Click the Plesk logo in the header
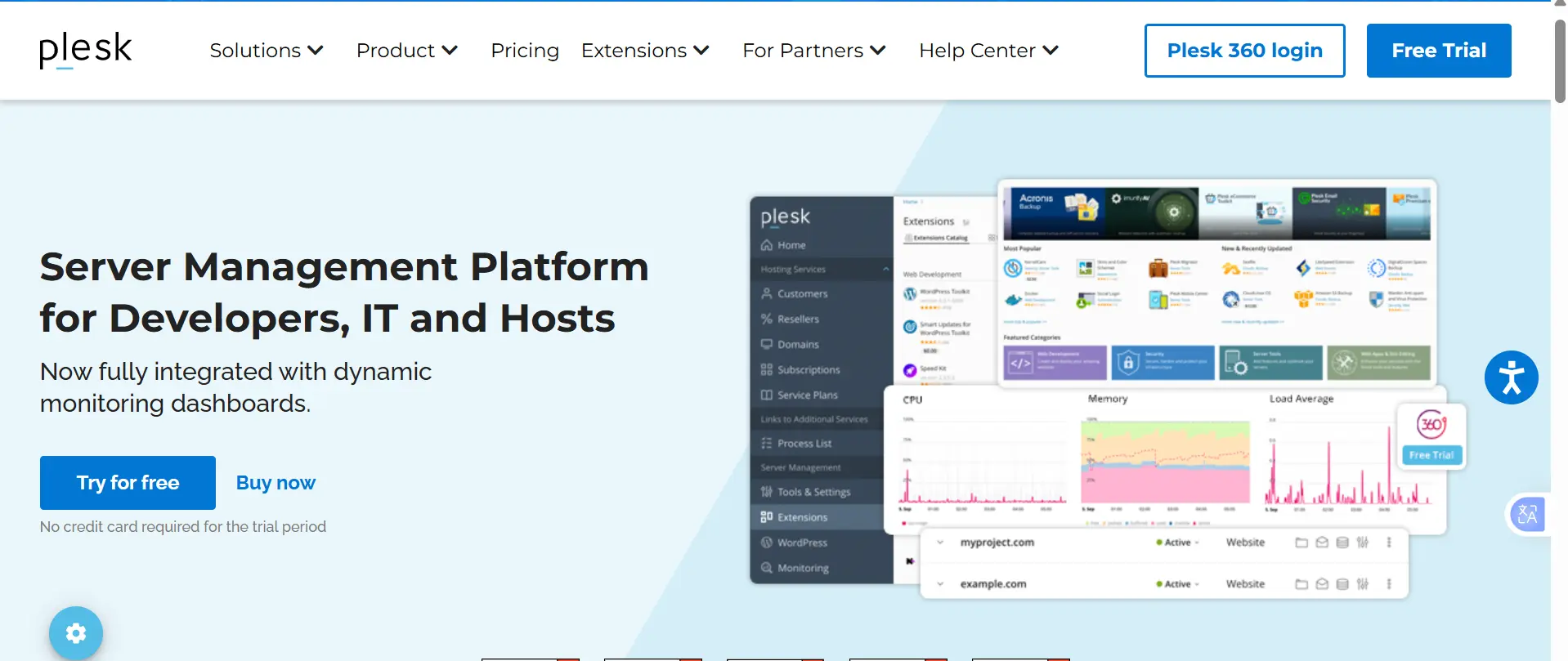1568x661 pixels. coord(85,50)
